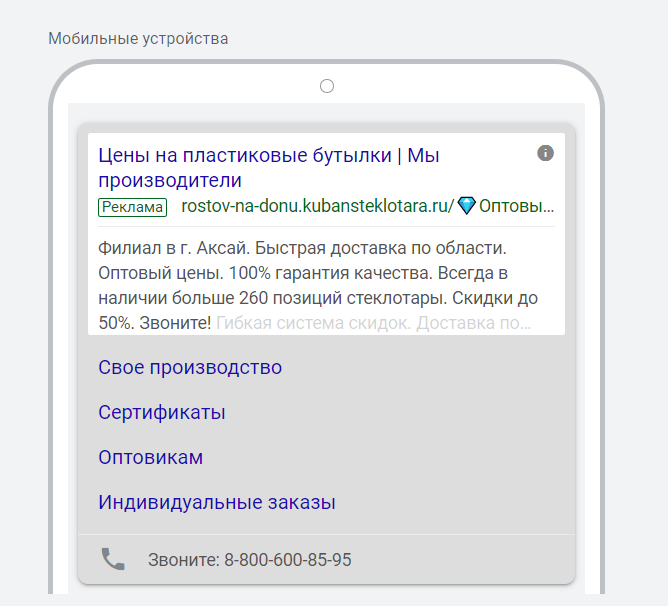Image resolution: width=668 pixels, height=606 pixels.
Task: Open the Сертификаты sitelink
Action: pos(162,412)
